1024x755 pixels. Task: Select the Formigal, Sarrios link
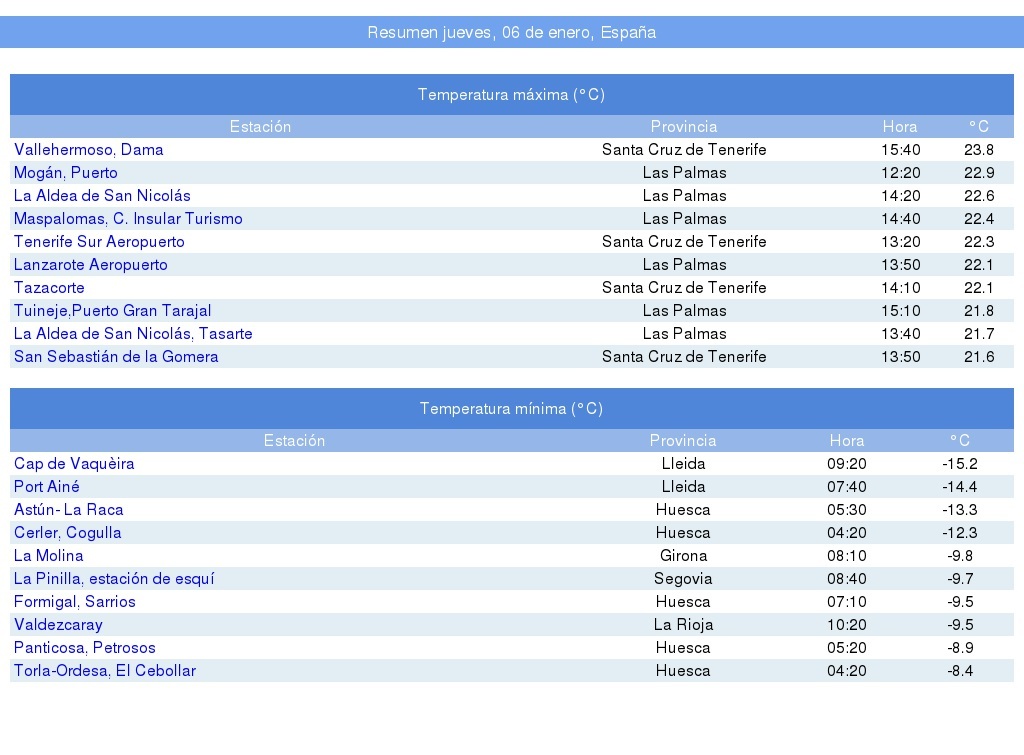click(74, 602)
